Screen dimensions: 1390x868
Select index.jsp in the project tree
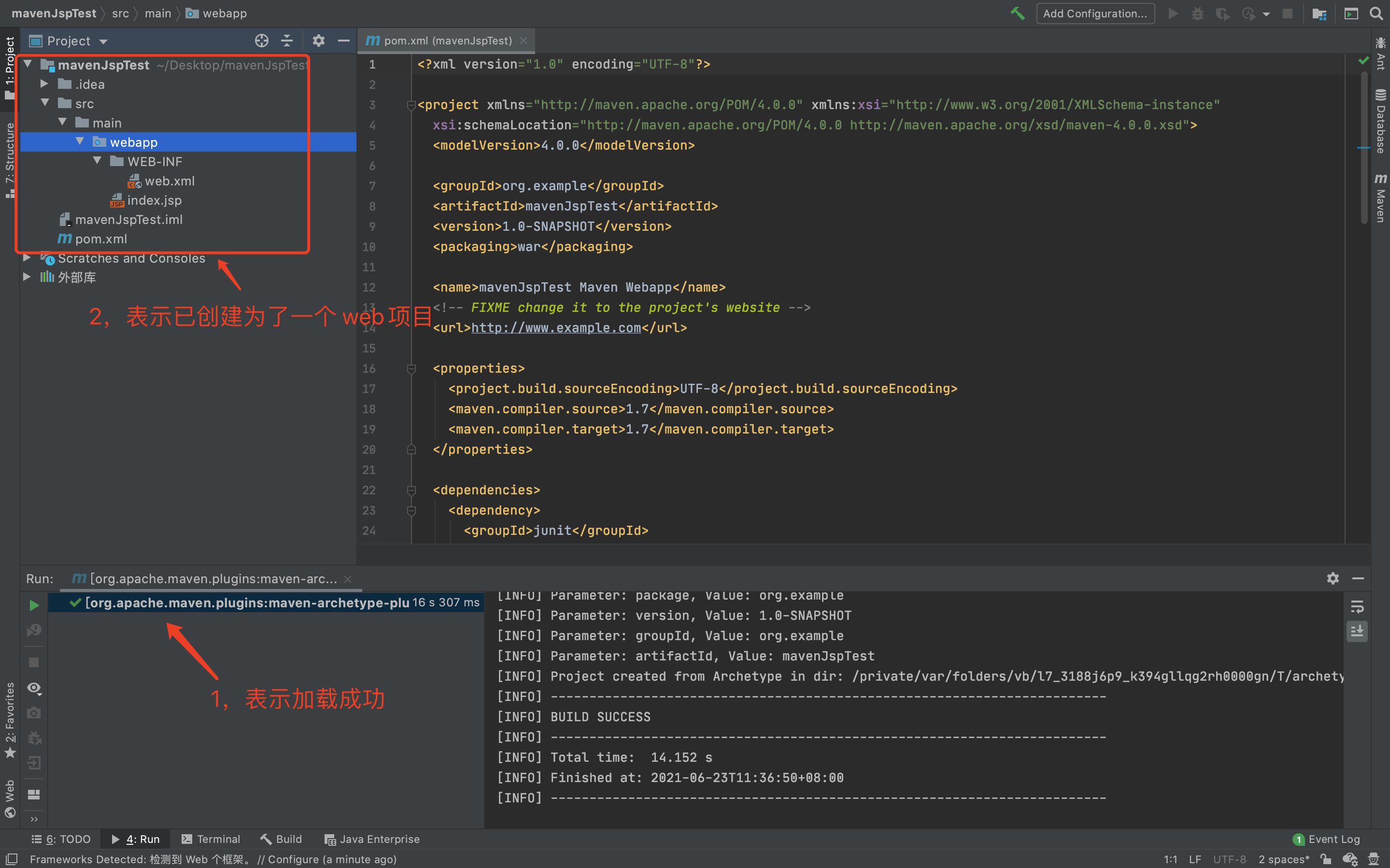tap(154, 200)
